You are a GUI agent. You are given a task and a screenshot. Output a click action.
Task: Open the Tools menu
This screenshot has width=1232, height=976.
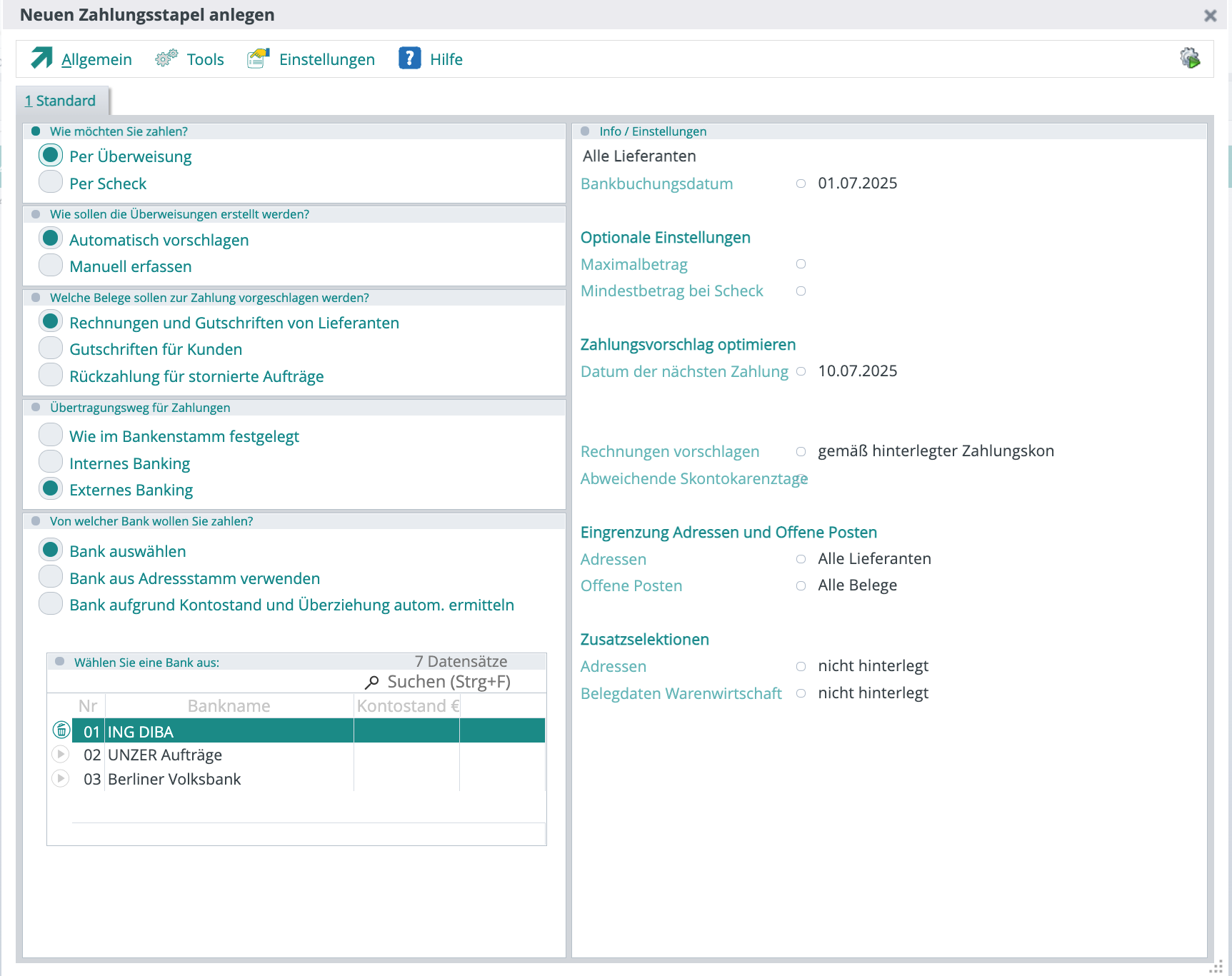pos(205,59)
